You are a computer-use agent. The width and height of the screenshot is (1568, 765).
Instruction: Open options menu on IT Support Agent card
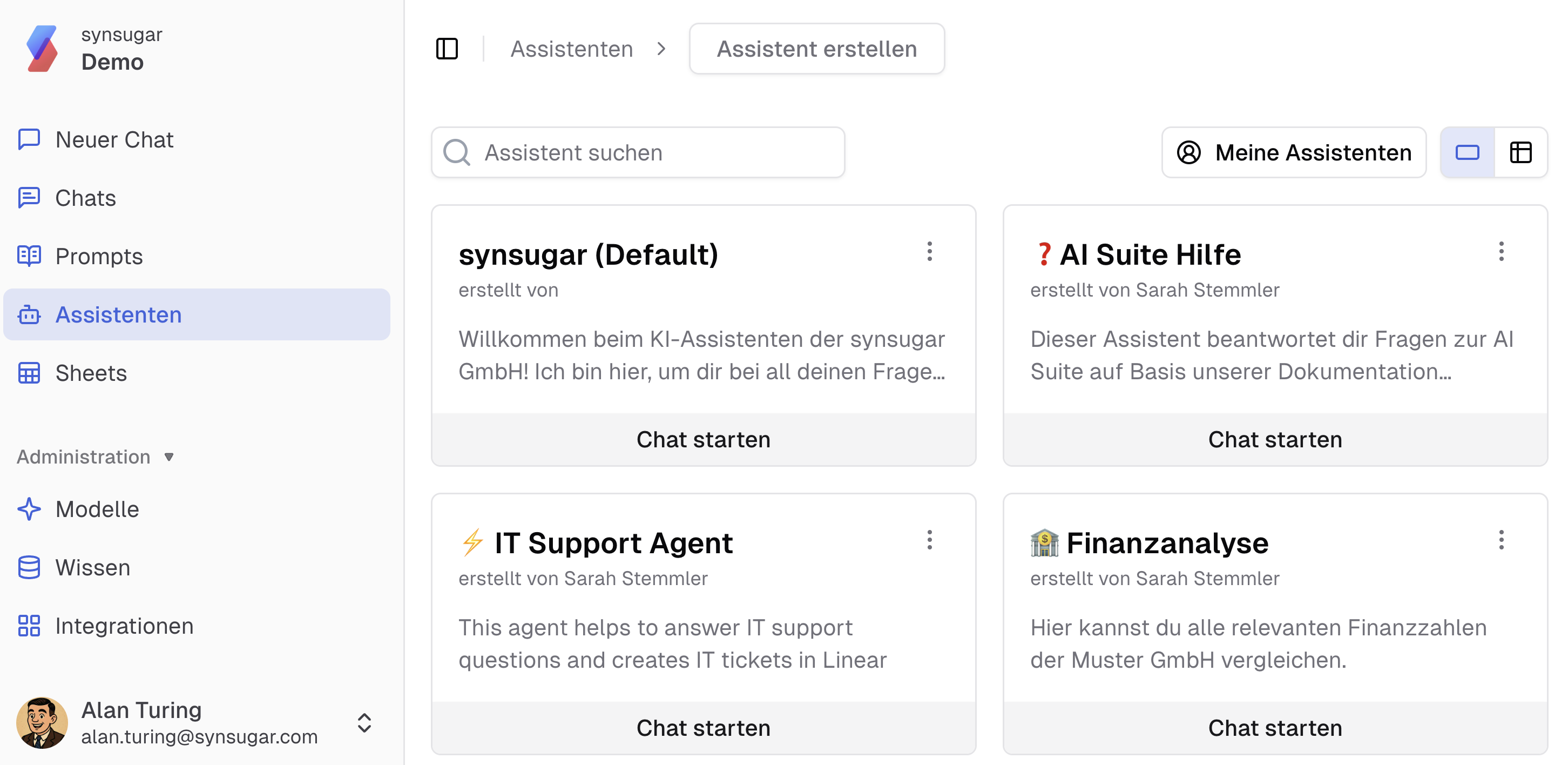tap(929, 540)
